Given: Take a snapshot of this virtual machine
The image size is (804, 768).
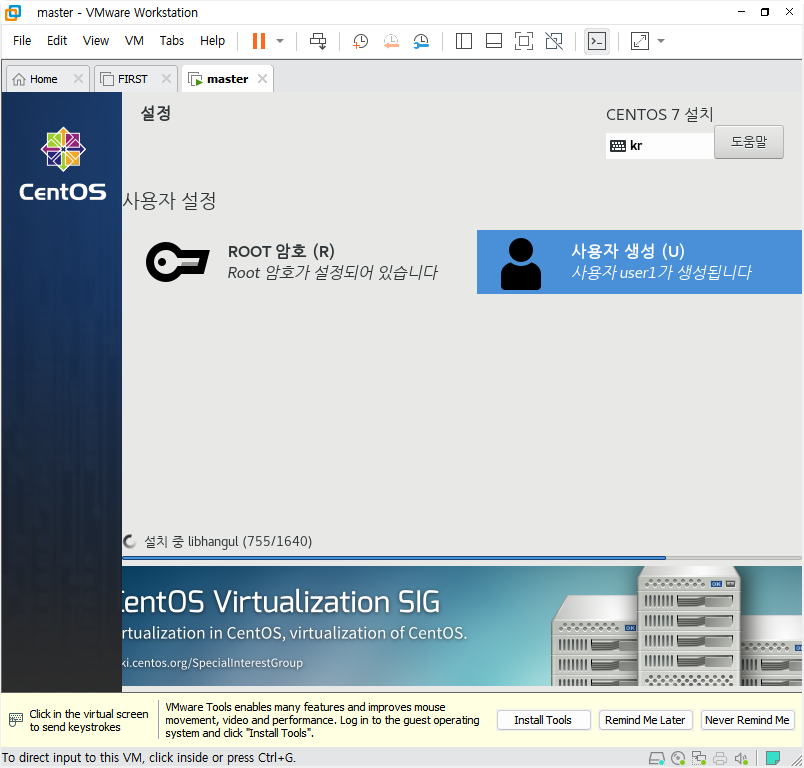Looking at the screenshot, I should 360,41.
